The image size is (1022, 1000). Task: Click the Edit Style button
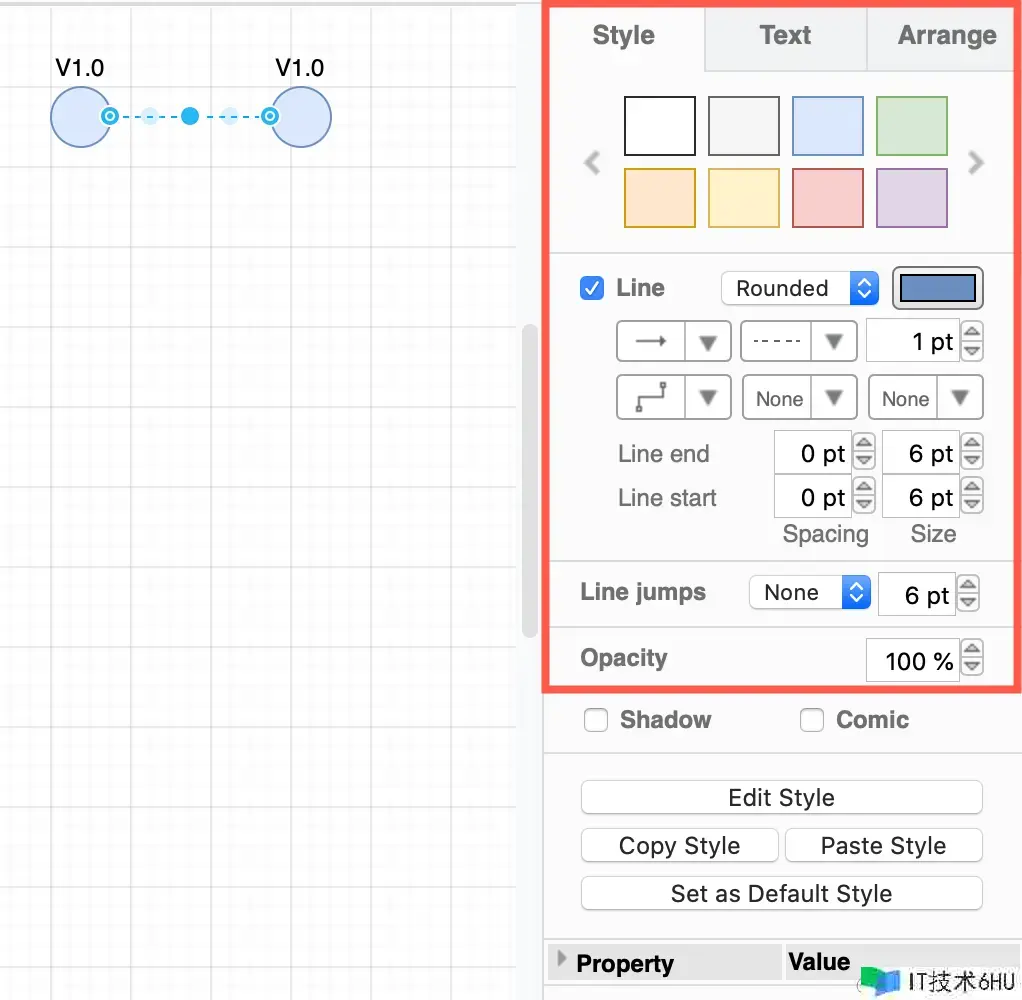pos(781,798)
